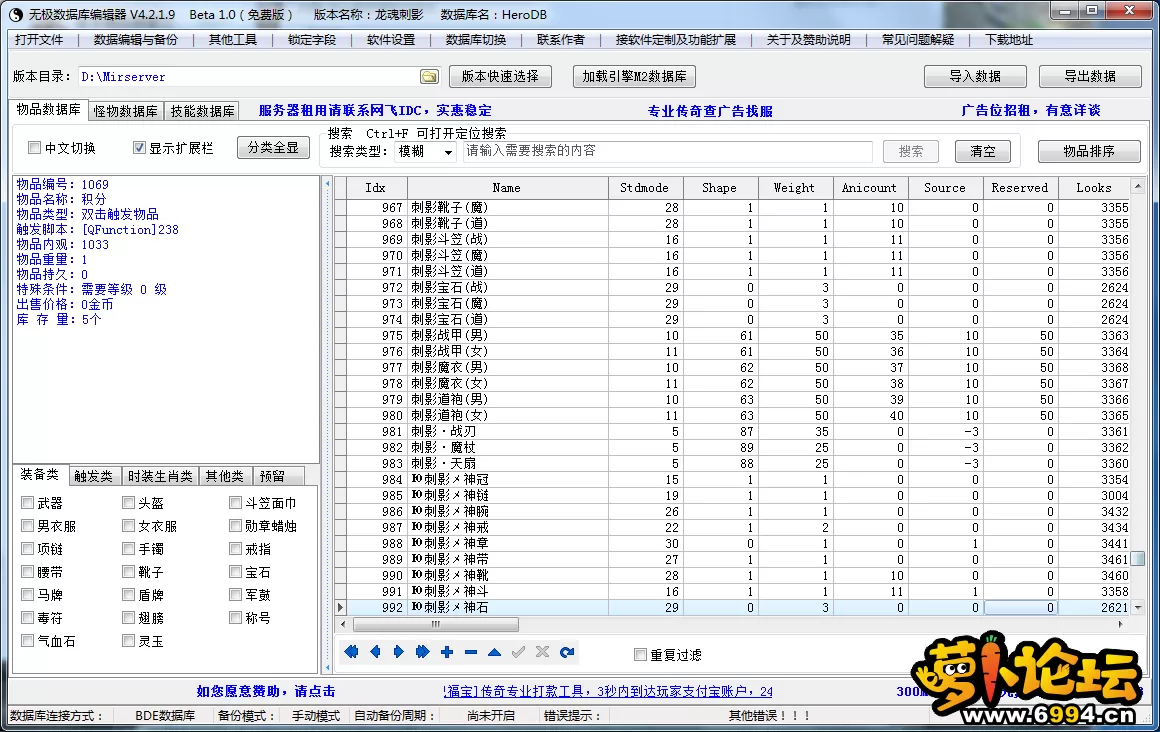The width and height of the screenshot is (1160, 732).
Task: Open the 数据编辑与备份 menu
Action: [136, 39]
